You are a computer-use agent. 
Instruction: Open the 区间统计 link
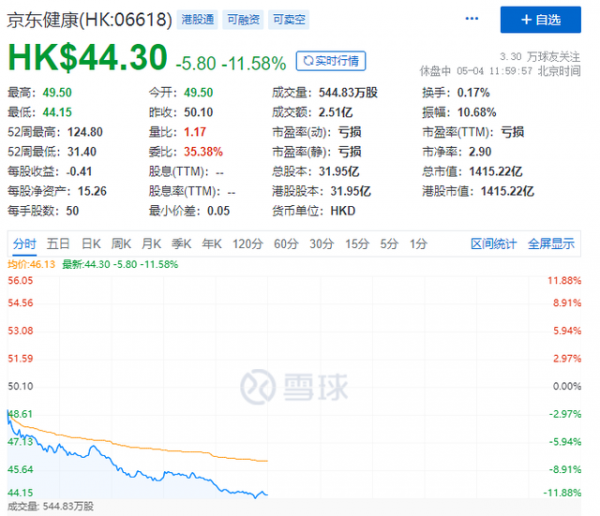[x=494, y=244]
